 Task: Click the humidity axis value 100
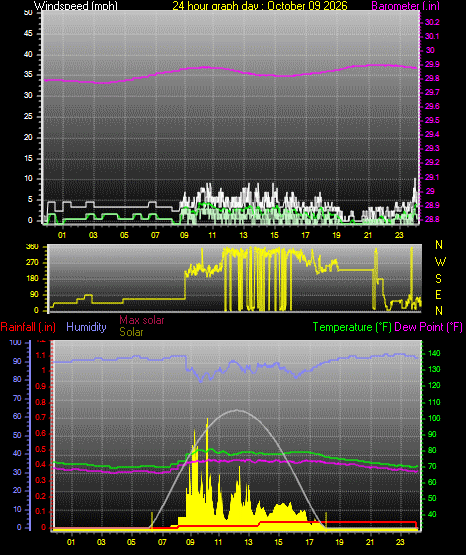tap(16, 342)
